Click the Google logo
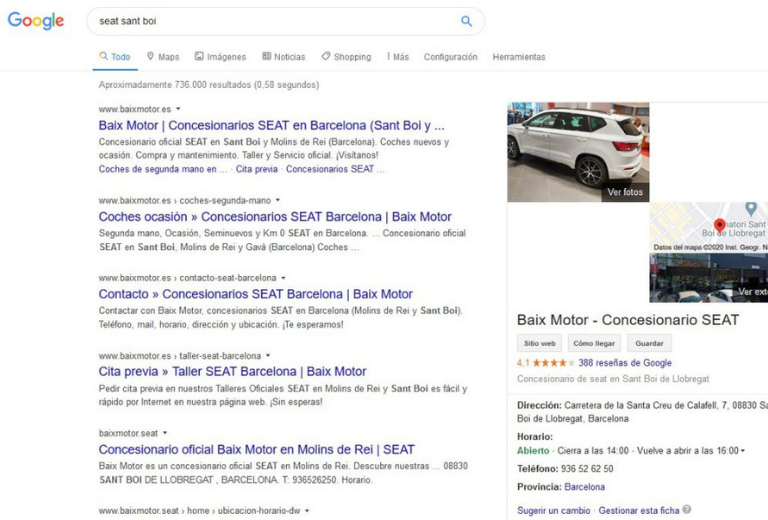Viewport: 768px width, 520px height. pyautogui.click(x=36, y=21)
